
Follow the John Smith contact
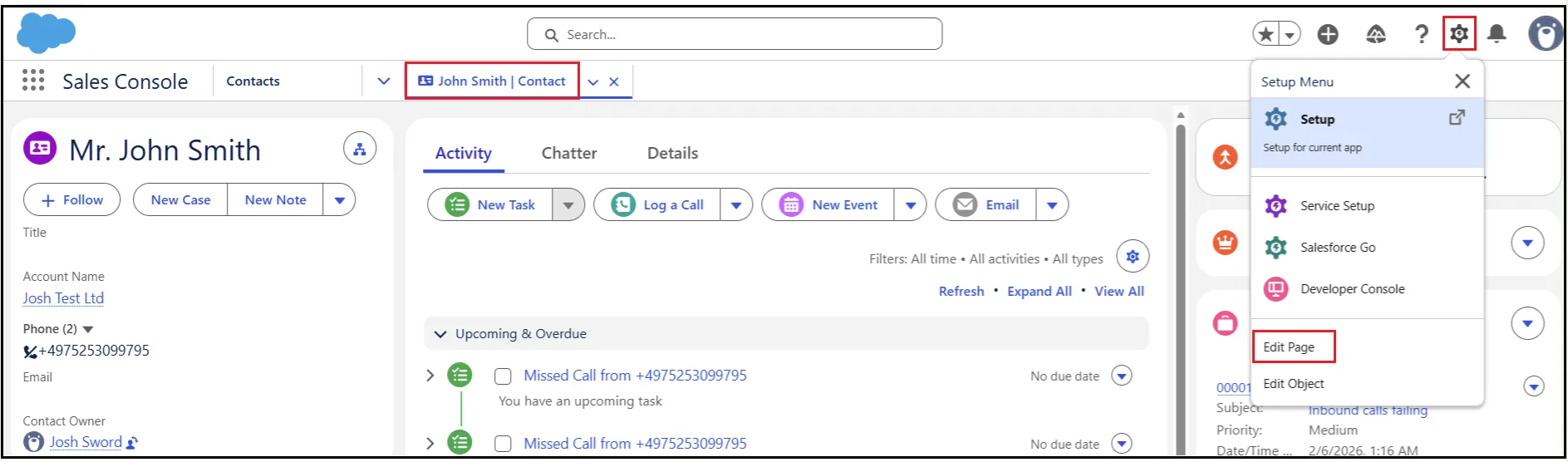click(x=72, y=200)
